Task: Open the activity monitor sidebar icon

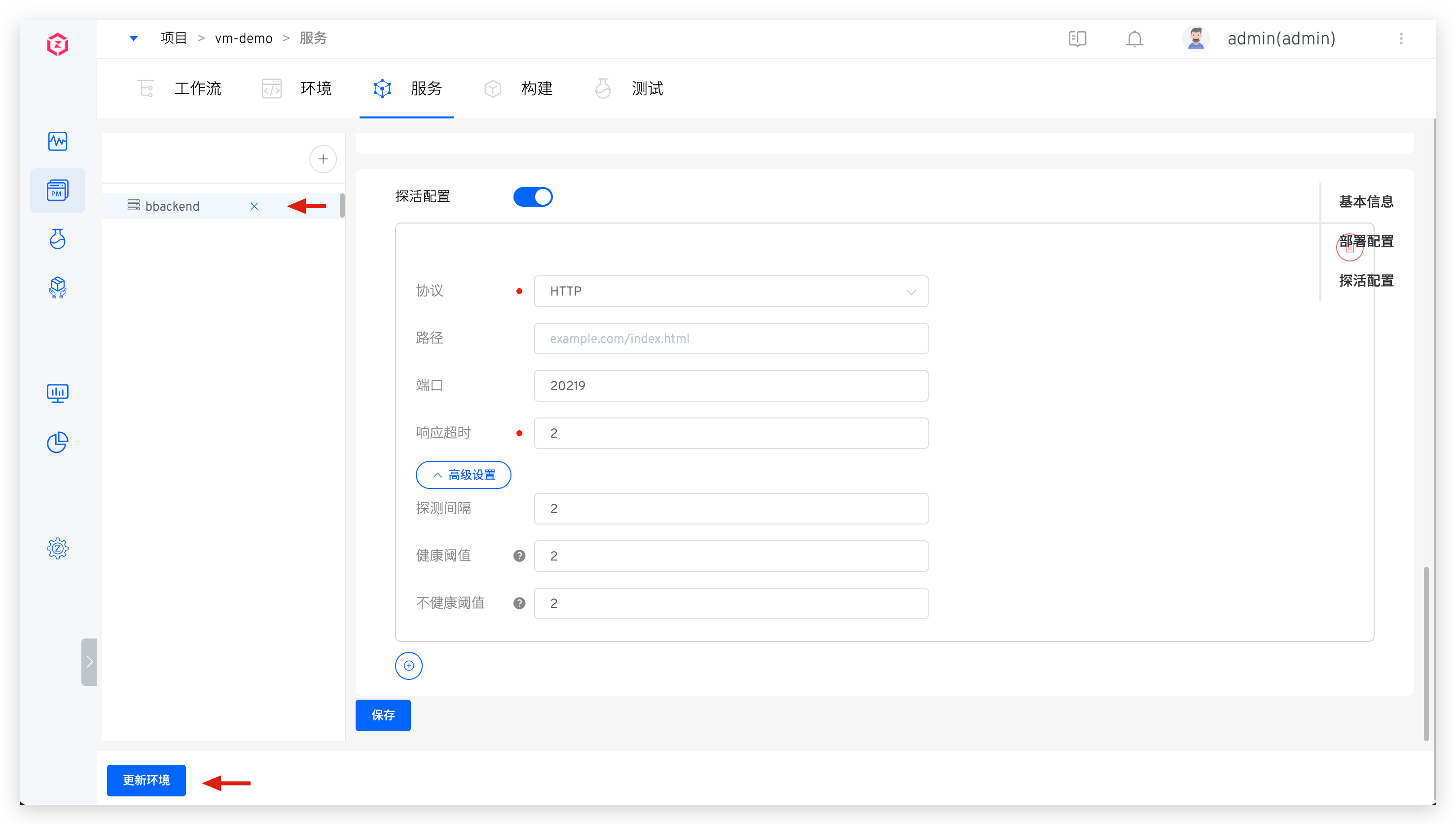Action: [x=58, y=141]
